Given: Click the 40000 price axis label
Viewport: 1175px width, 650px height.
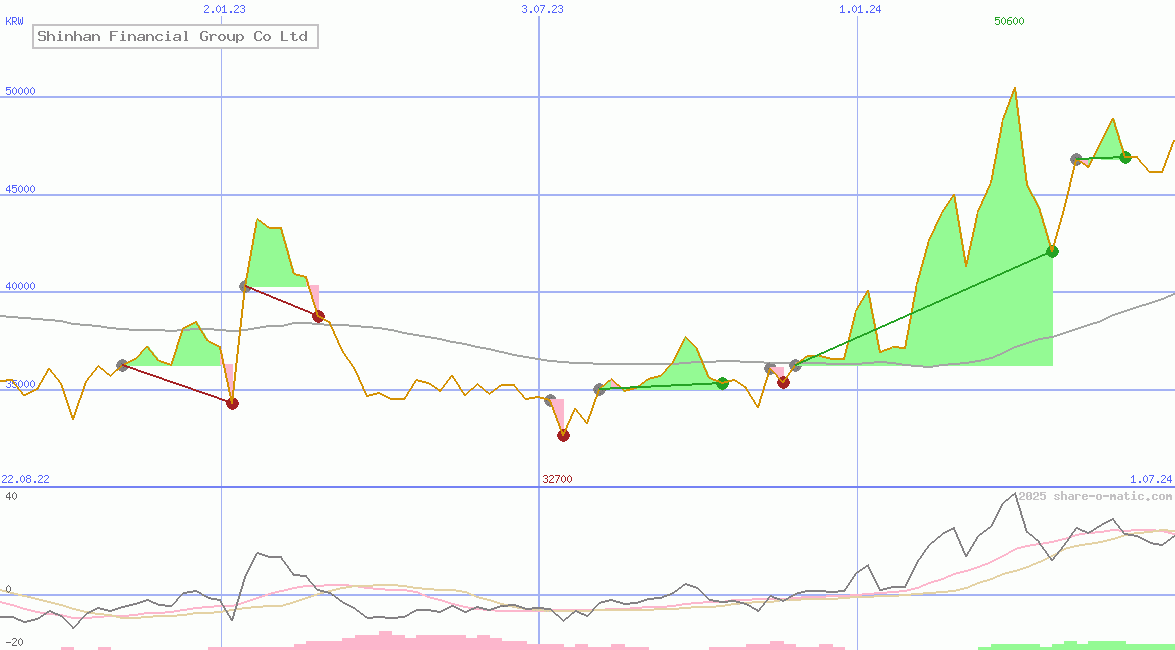Looking at the screenshot, I should coord(20,286).
